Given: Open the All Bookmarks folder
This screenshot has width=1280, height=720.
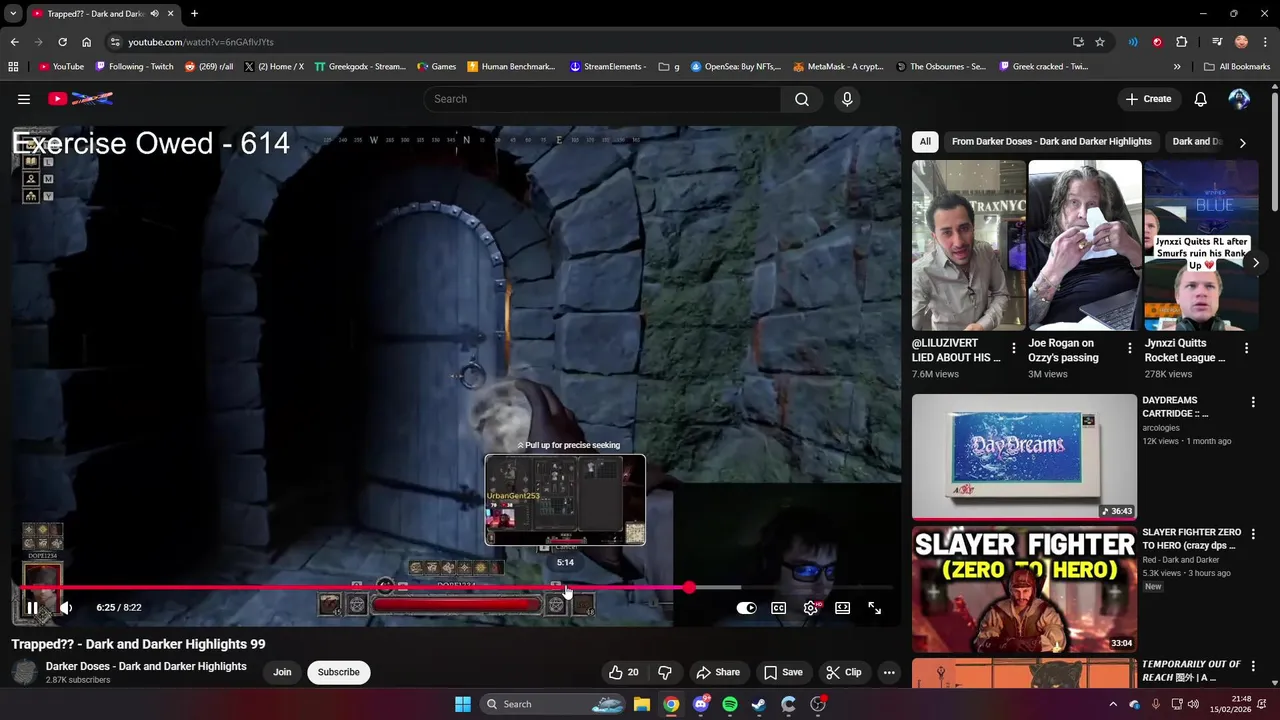Looking at the screenshot, I should click(x=1237, y=67).
